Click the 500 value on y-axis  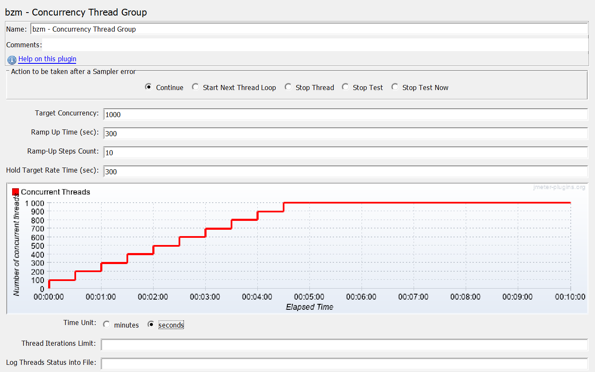tap(38, 246)
